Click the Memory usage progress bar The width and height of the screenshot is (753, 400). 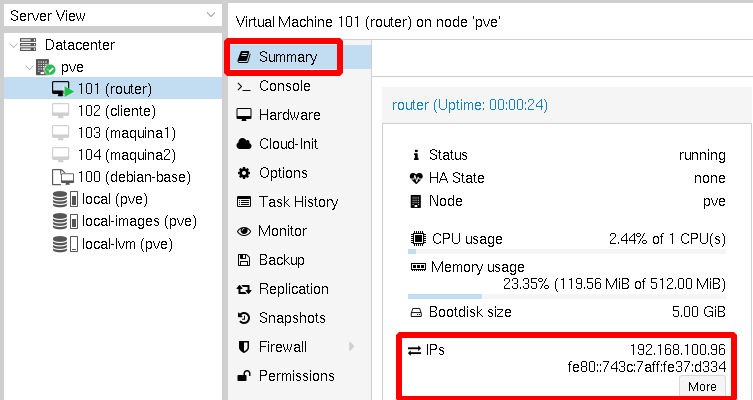point(566,296)
